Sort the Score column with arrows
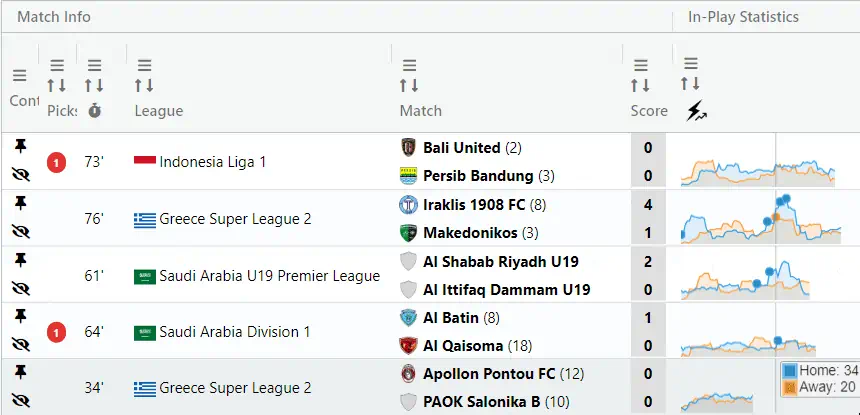860x415 pixels. (640, 86)
